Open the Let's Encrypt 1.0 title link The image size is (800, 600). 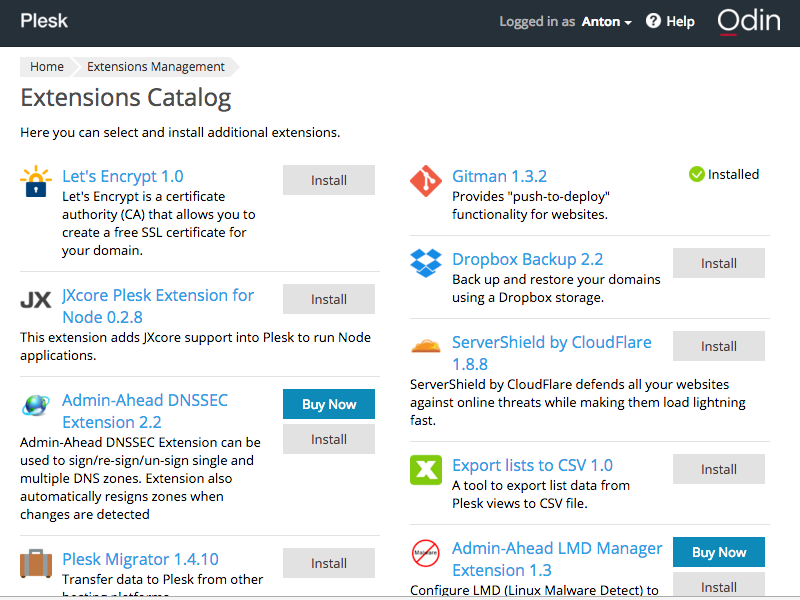click(122, 176)
